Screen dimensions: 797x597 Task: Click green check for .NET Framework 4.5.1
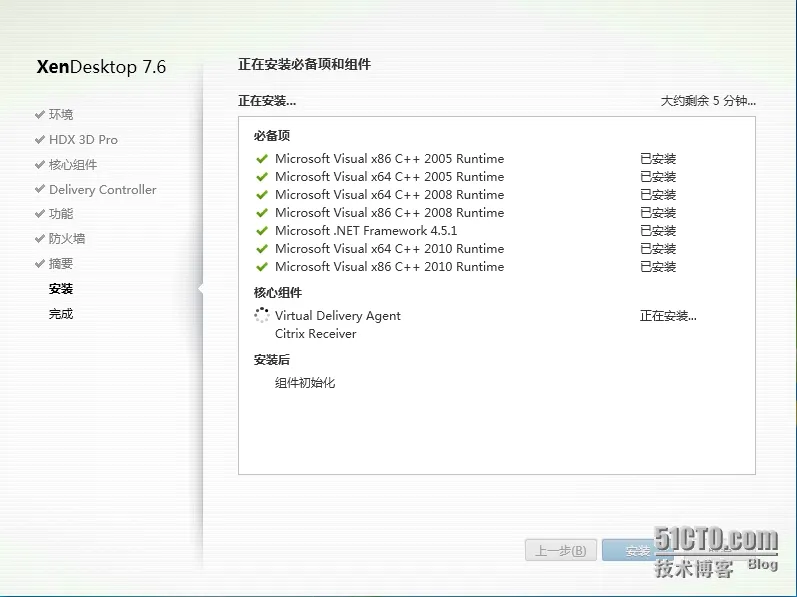[262, 231]
